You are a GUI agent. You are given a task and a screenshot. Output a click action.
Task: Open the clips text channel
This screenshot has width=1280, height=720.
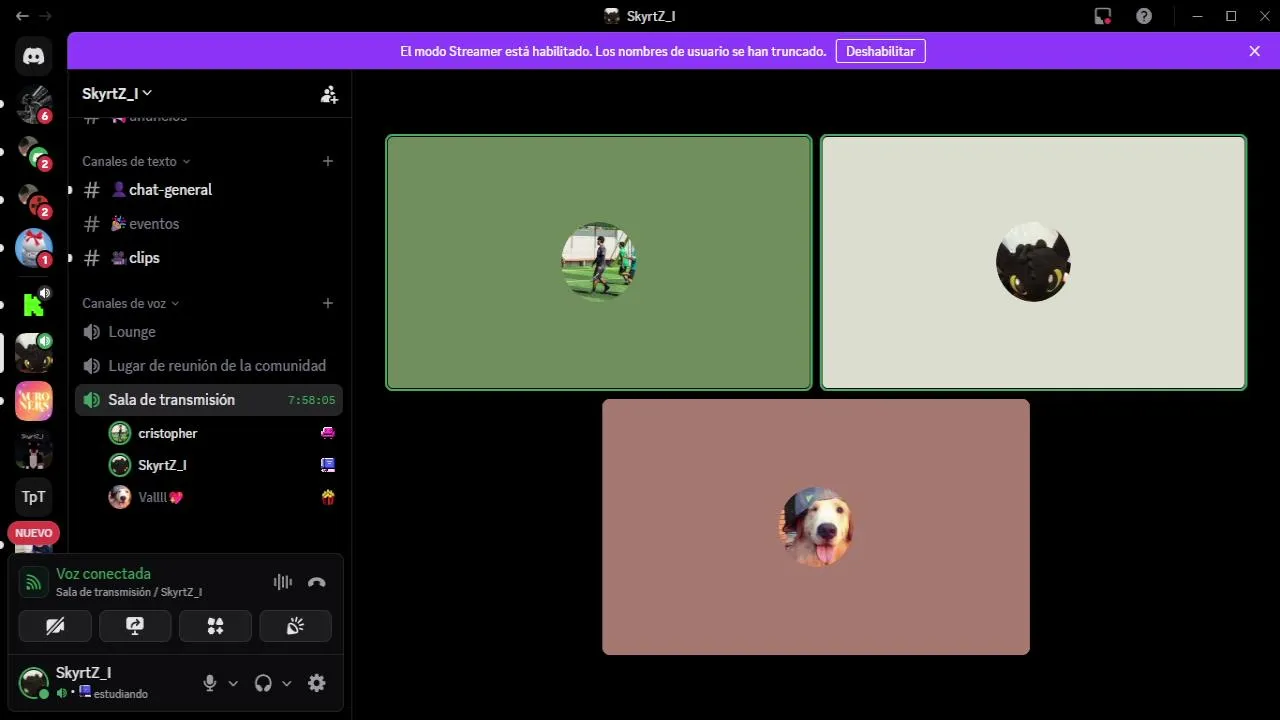coord(209,258)
